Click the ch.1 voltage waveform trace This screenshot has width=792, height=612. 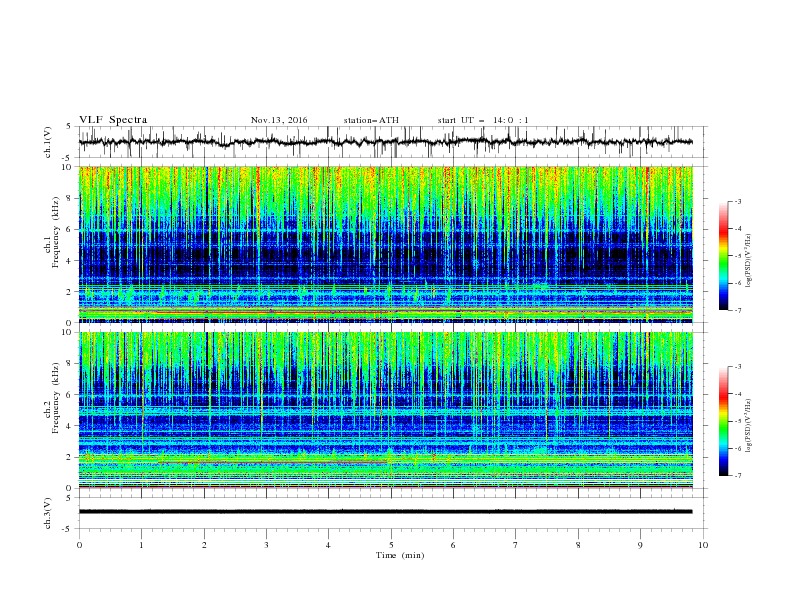pos(385,142)
